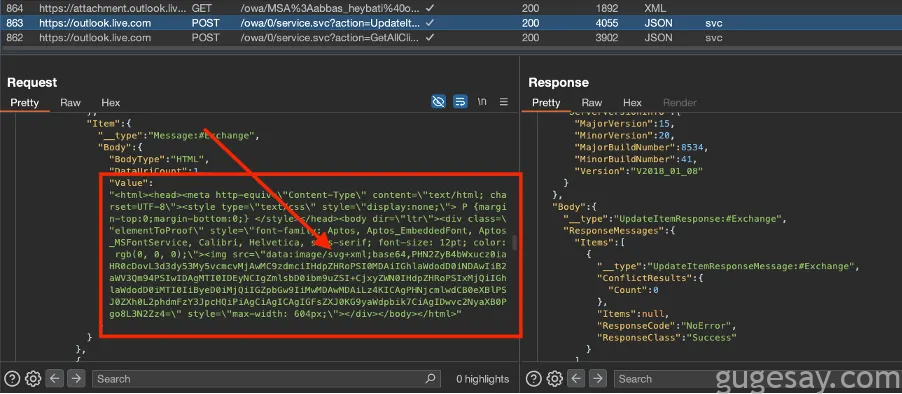This screenshot has width=902, height=394.
Task: Click the UpdateItemResponseMessage:#Exchange type line
Action: click(728, 266)
